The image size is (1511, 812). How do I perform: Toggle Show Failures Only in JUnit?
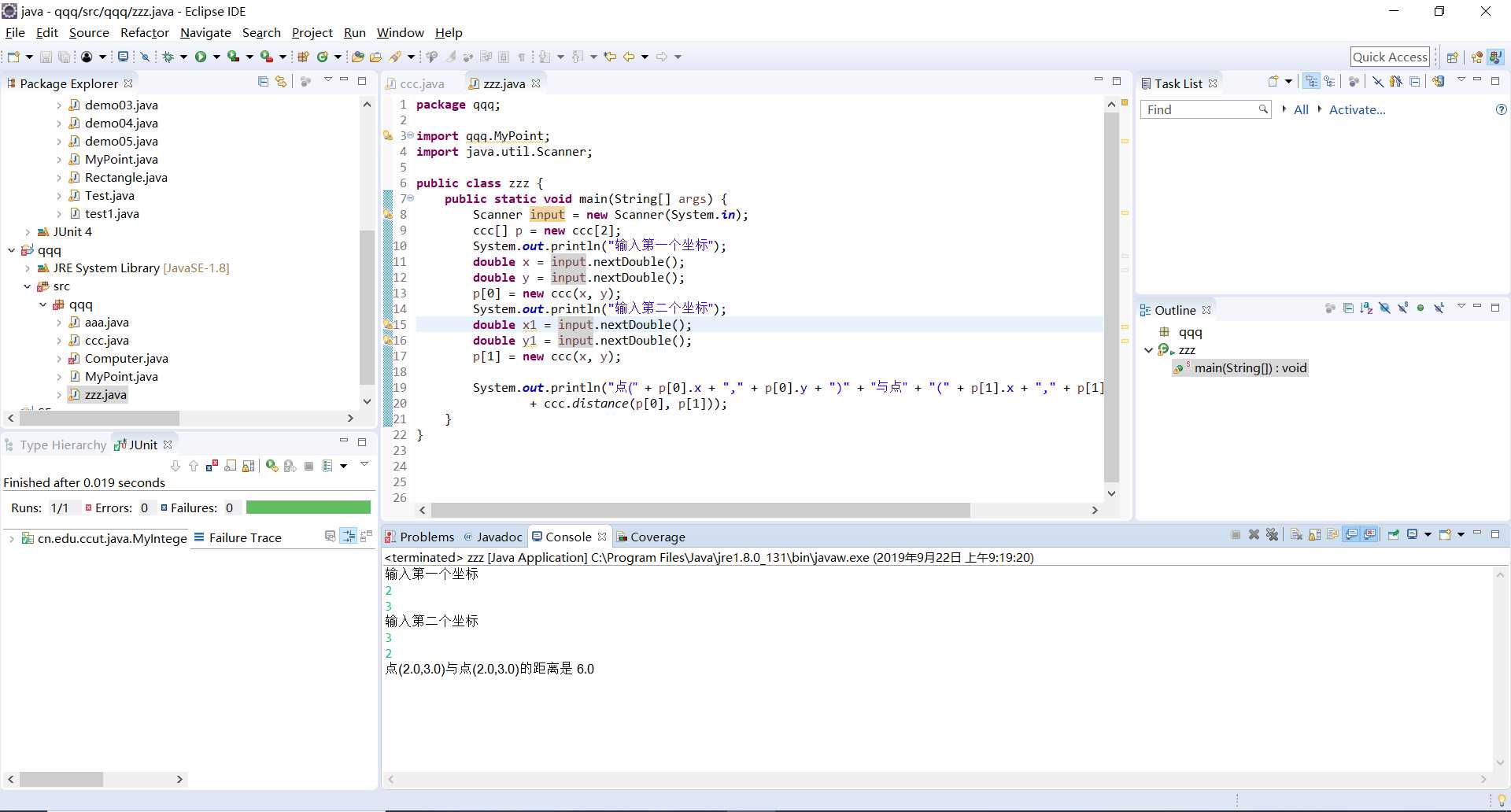tap(212, 466)
